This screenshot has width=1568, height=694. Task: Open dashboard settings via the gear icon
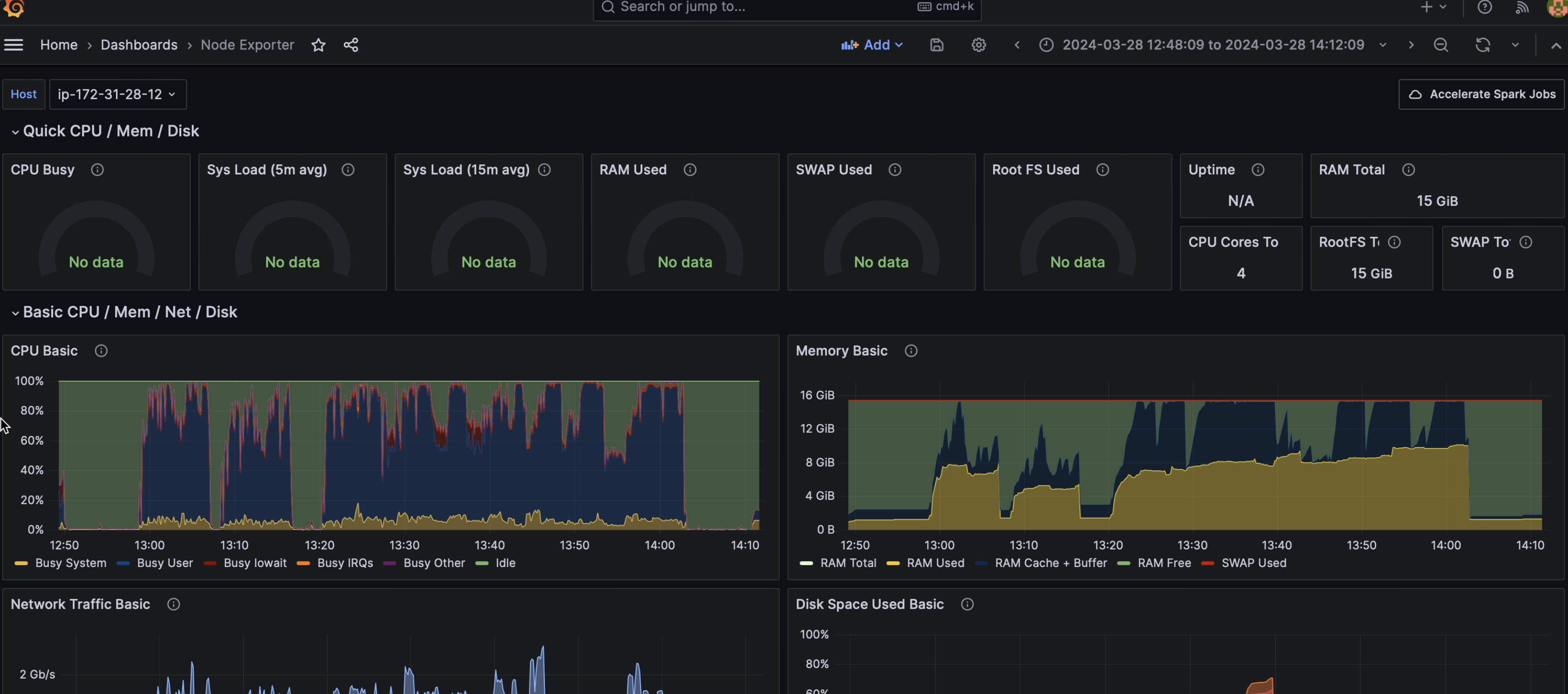click(978, 44)
